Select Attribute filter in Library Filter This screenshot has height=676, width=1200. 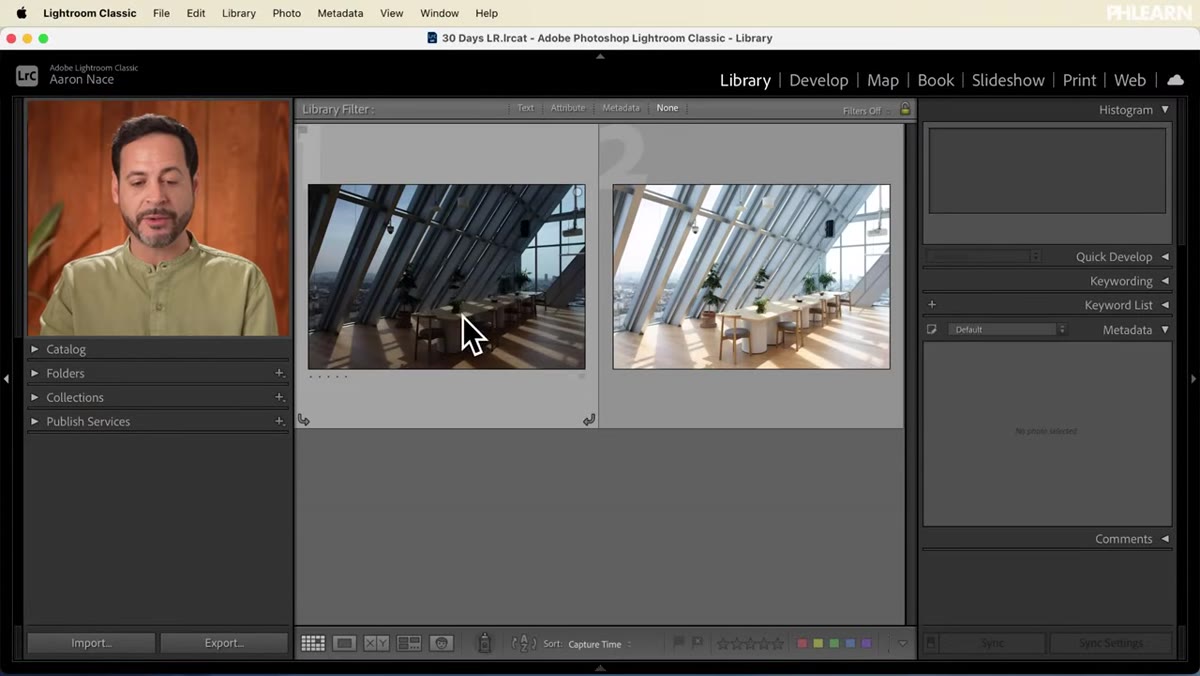(567, 108)
